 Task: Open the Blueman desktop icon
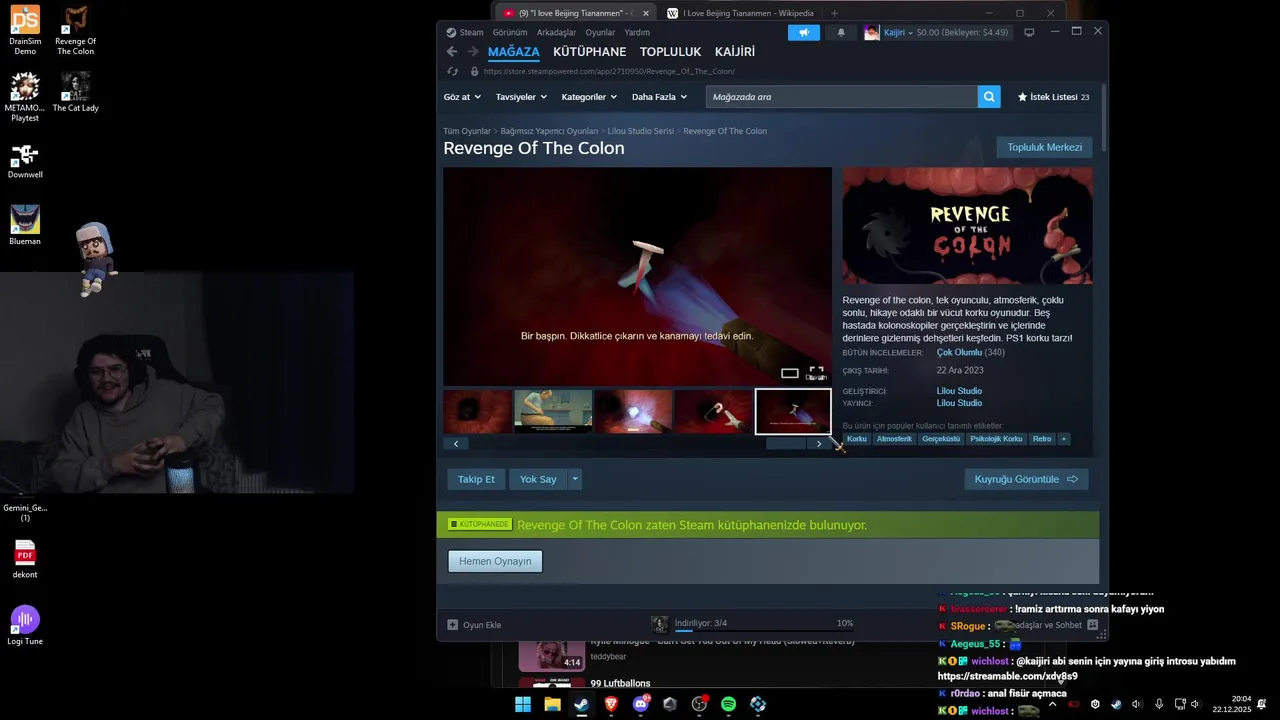[x=25, y=225]
